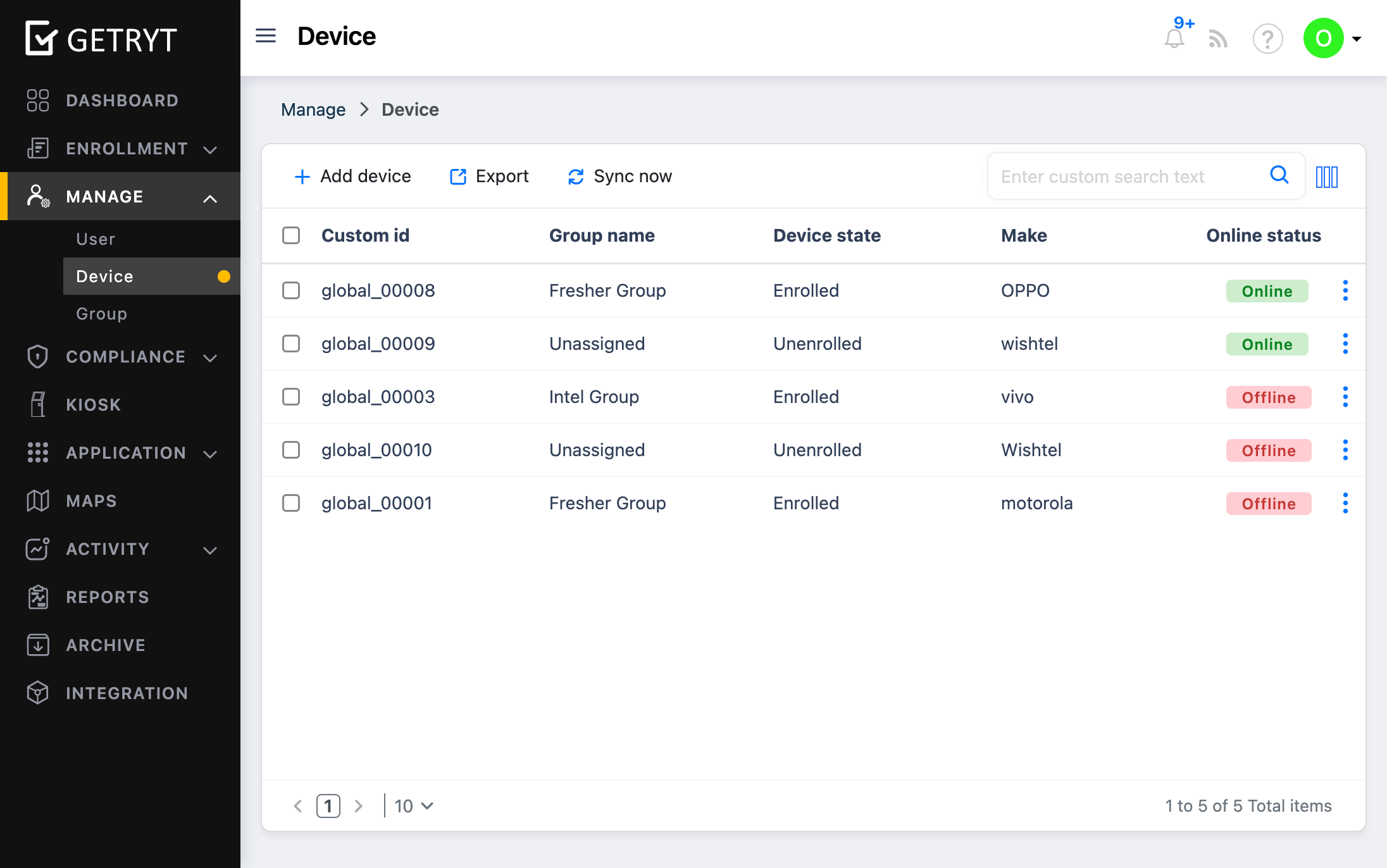Open the Kiosk section

coord(120,404)
